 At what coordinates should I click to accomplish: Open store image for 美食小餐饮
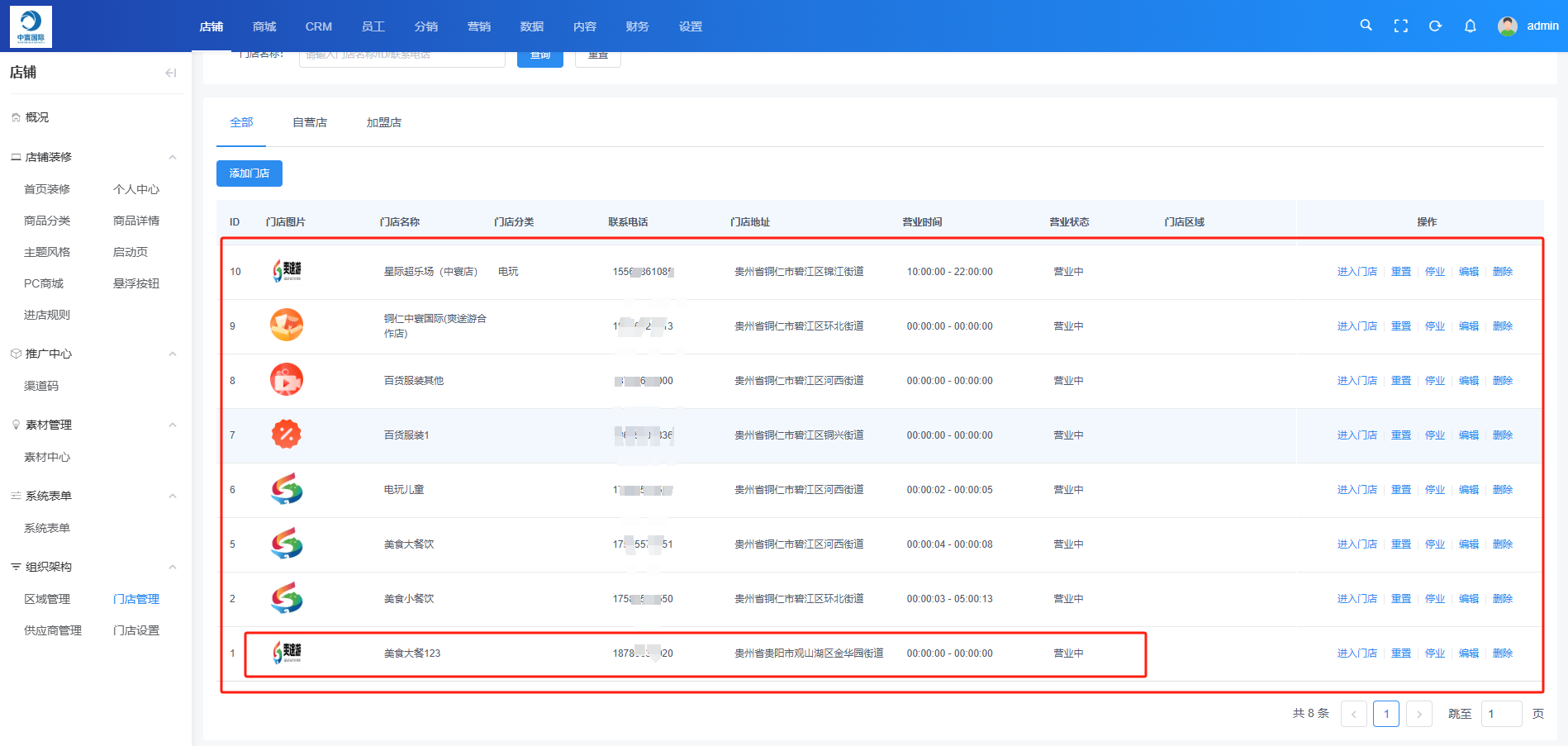287,598
